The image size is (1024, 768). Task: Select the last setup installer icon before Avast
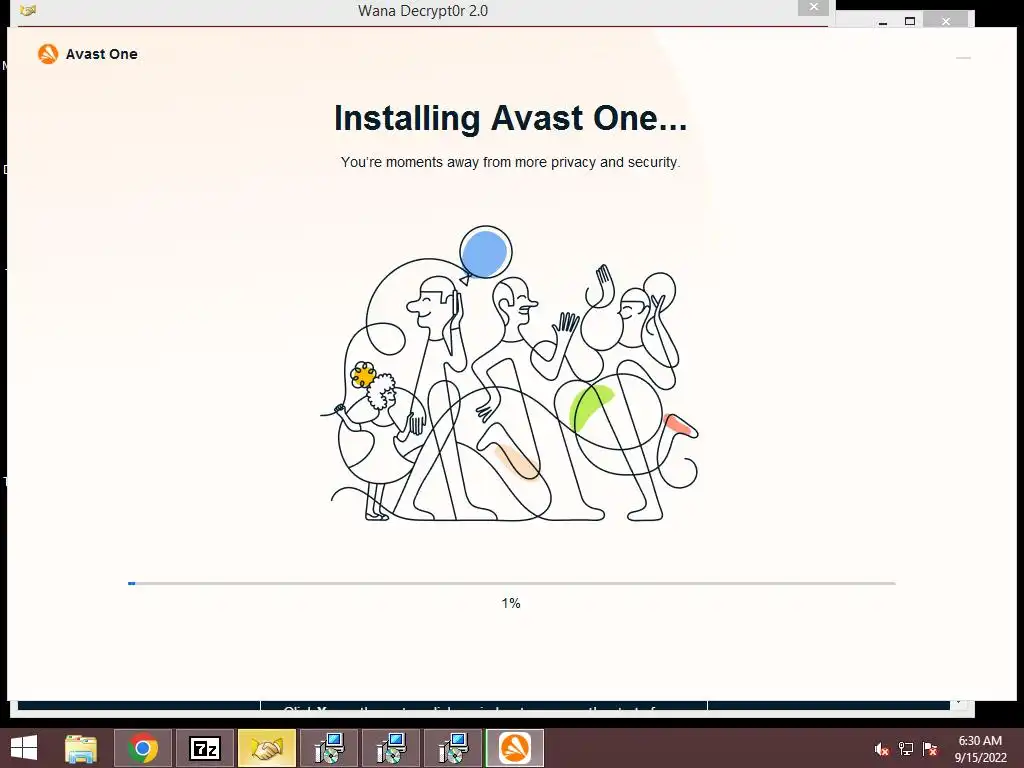point(453,748)
